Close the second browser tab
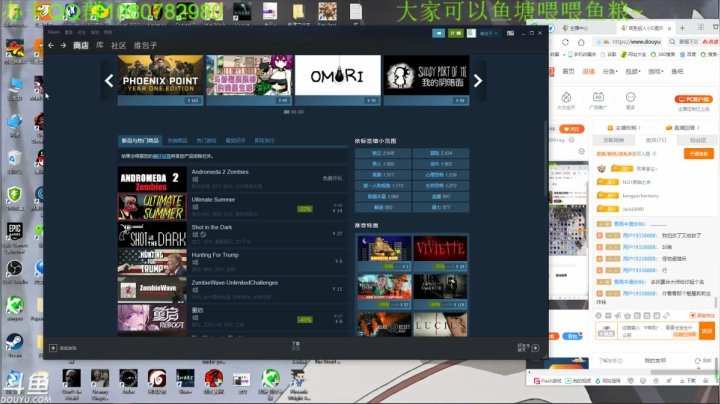Screen dimensions: 720x404 pyautogui.click(x=669, y=28)
